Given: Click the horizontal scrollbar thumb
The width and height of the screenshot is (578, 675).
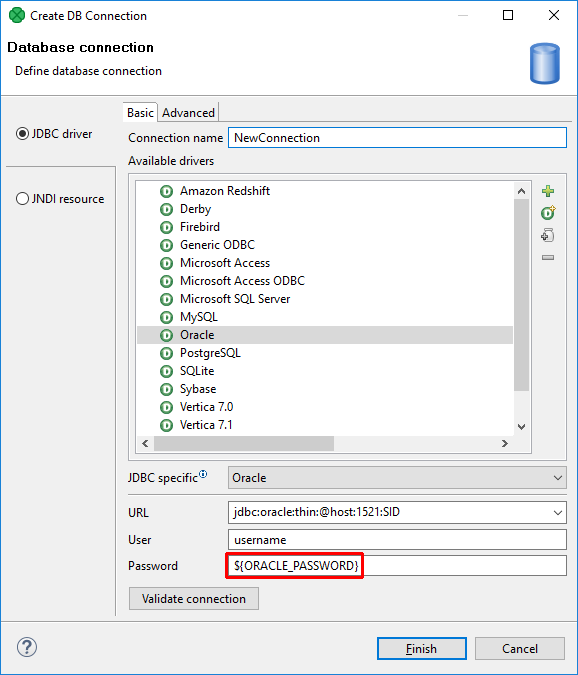Looking at the screenshot, I should click(244, 443).
